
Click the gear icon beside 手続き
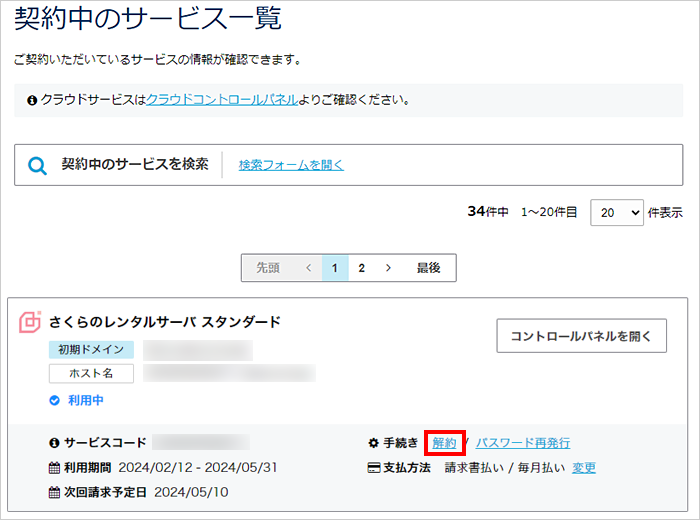(x=373, y=443)
